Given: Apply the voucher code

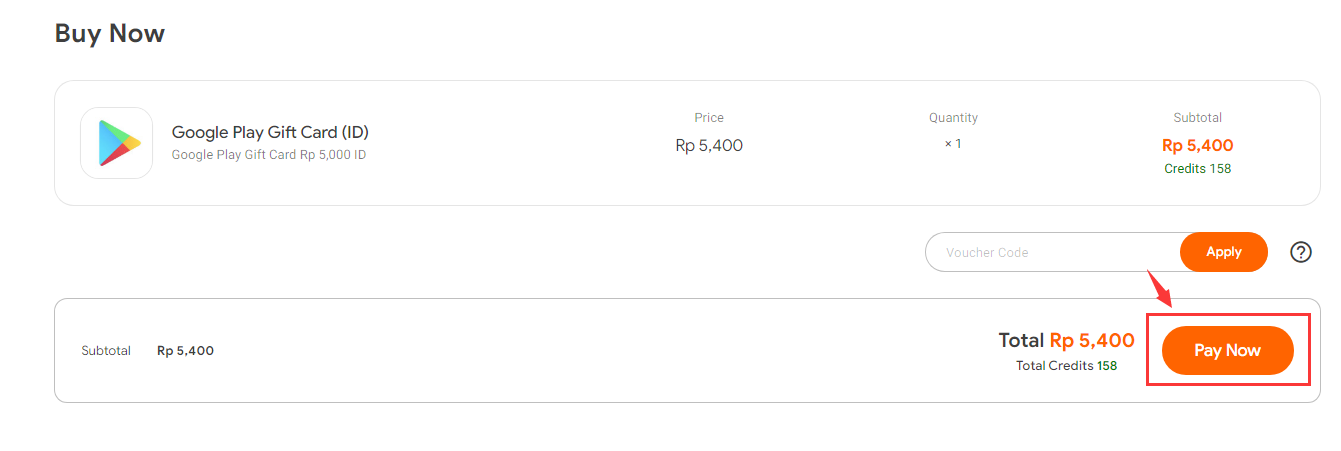Looking at the screenshot, I should [1224, 252].
